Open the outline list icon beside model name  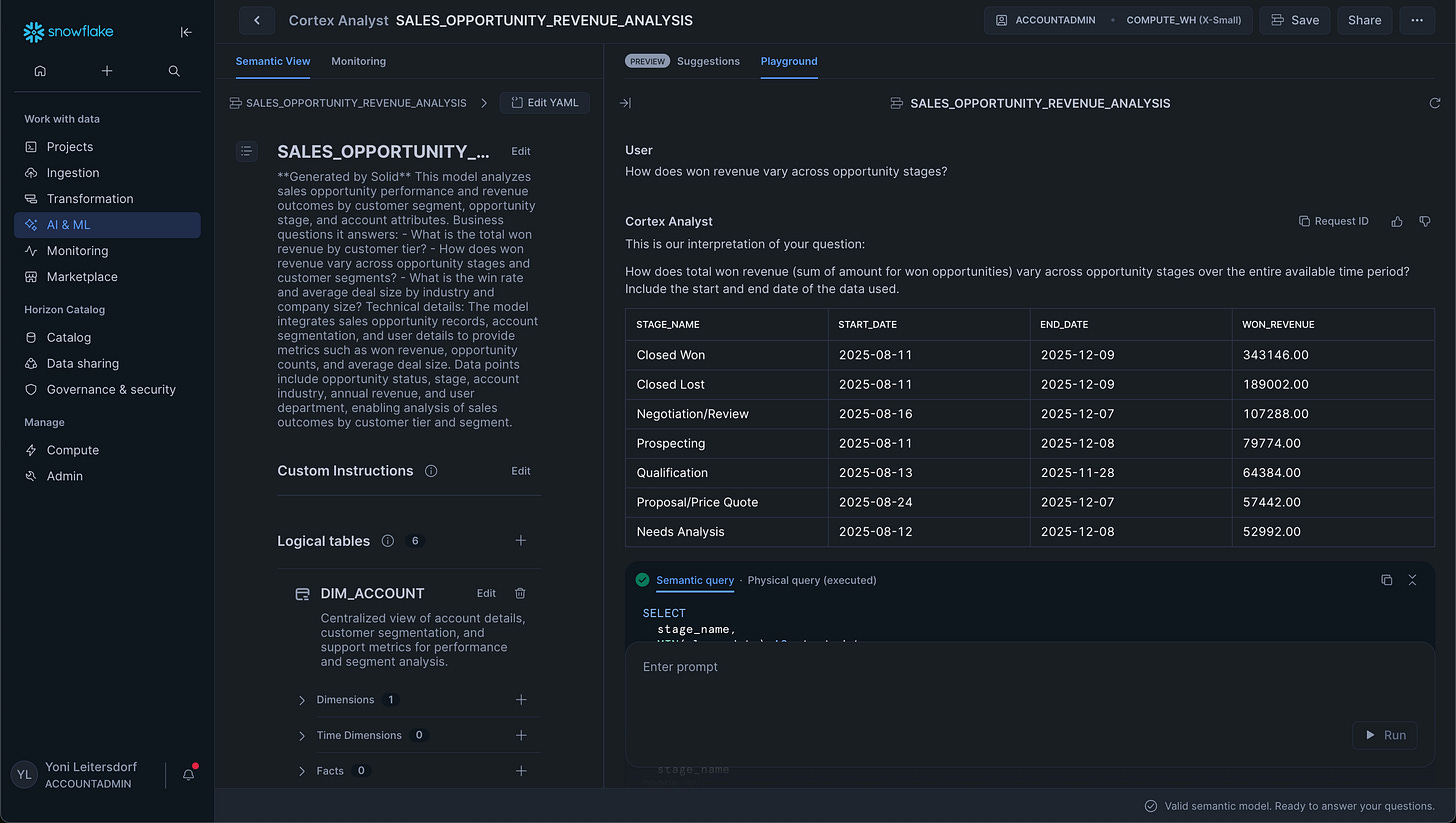(x=247, y=151)
